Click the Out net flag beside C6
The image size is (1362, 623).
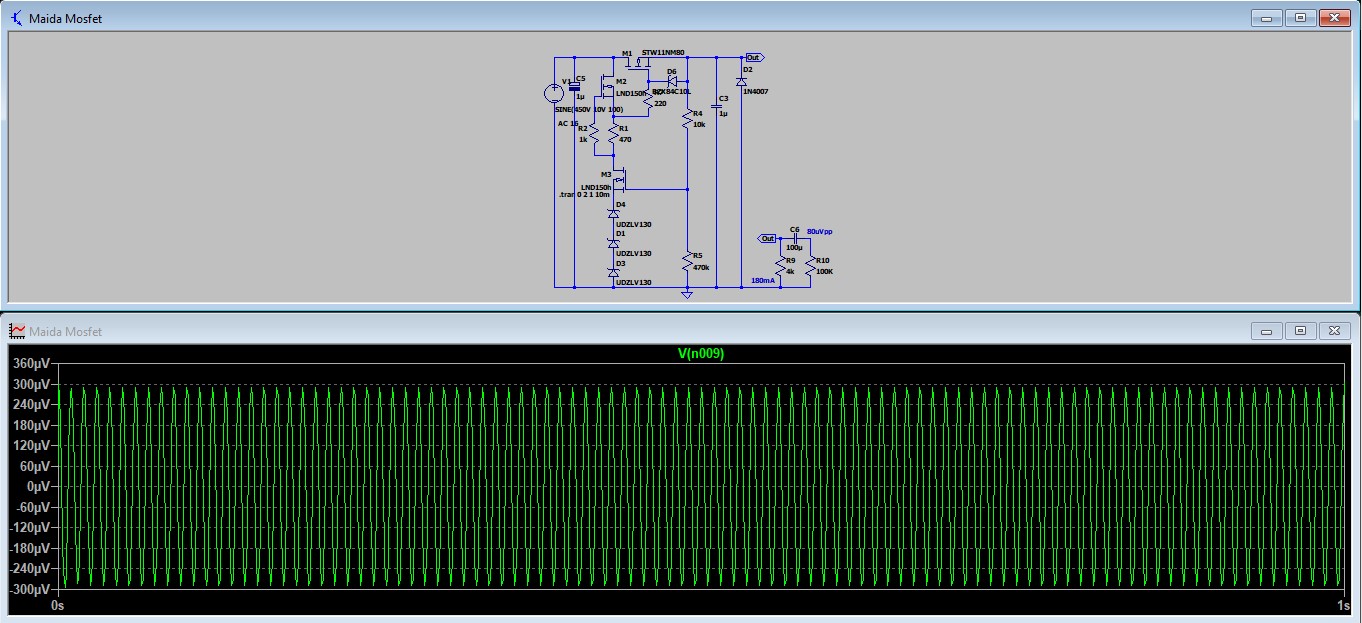tap(767, 238)
